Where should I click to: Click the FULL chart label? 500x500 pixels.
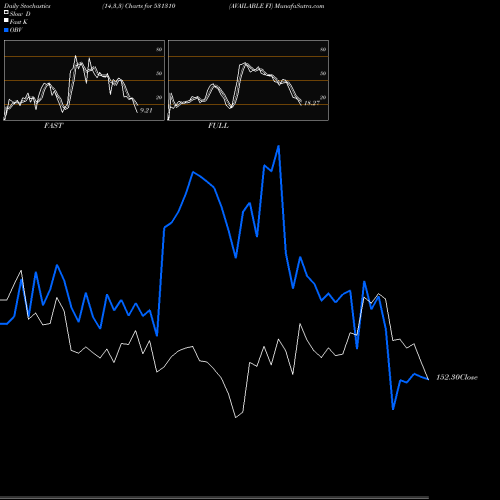(218, 126)
